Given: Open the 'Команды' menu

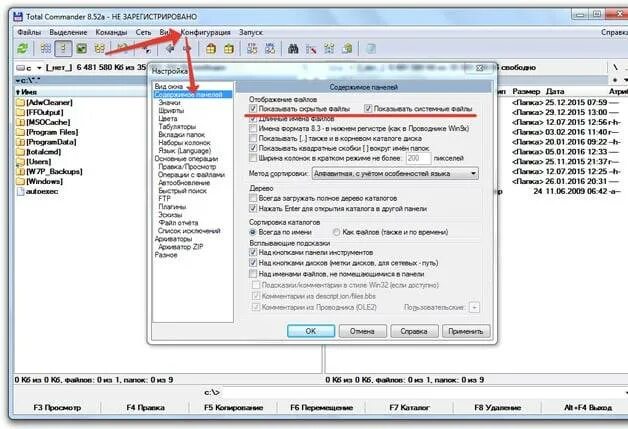Looking at the screenshot, I should [111, 32].
